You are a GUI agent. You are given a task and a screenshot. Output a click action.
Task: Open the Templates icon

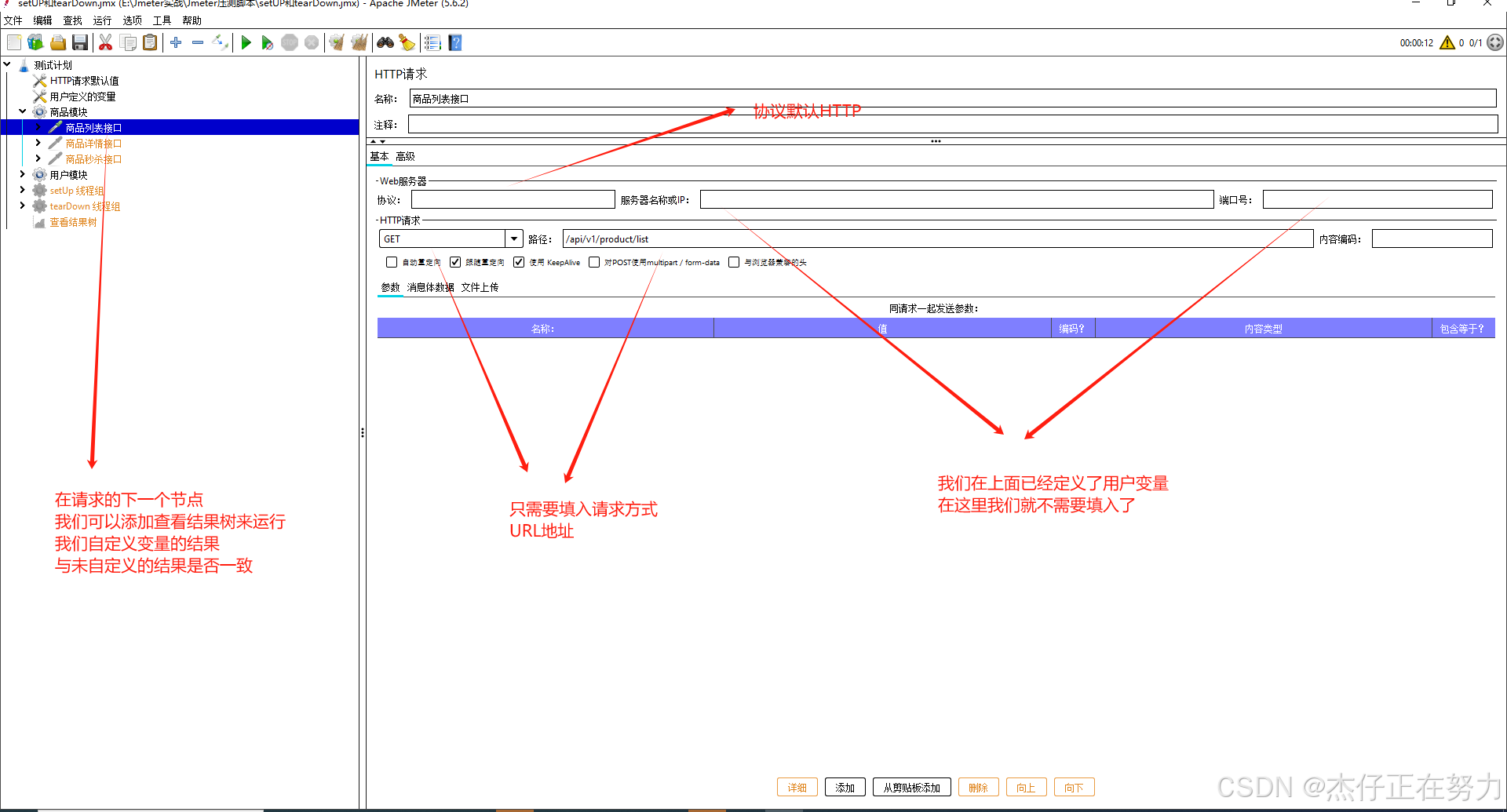point(35,42)
